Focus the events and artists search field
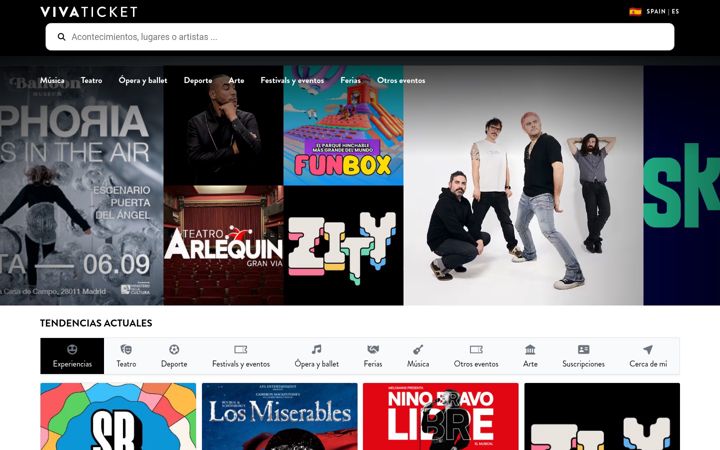This screenshot has height=450, width=720. pos(360,37)
